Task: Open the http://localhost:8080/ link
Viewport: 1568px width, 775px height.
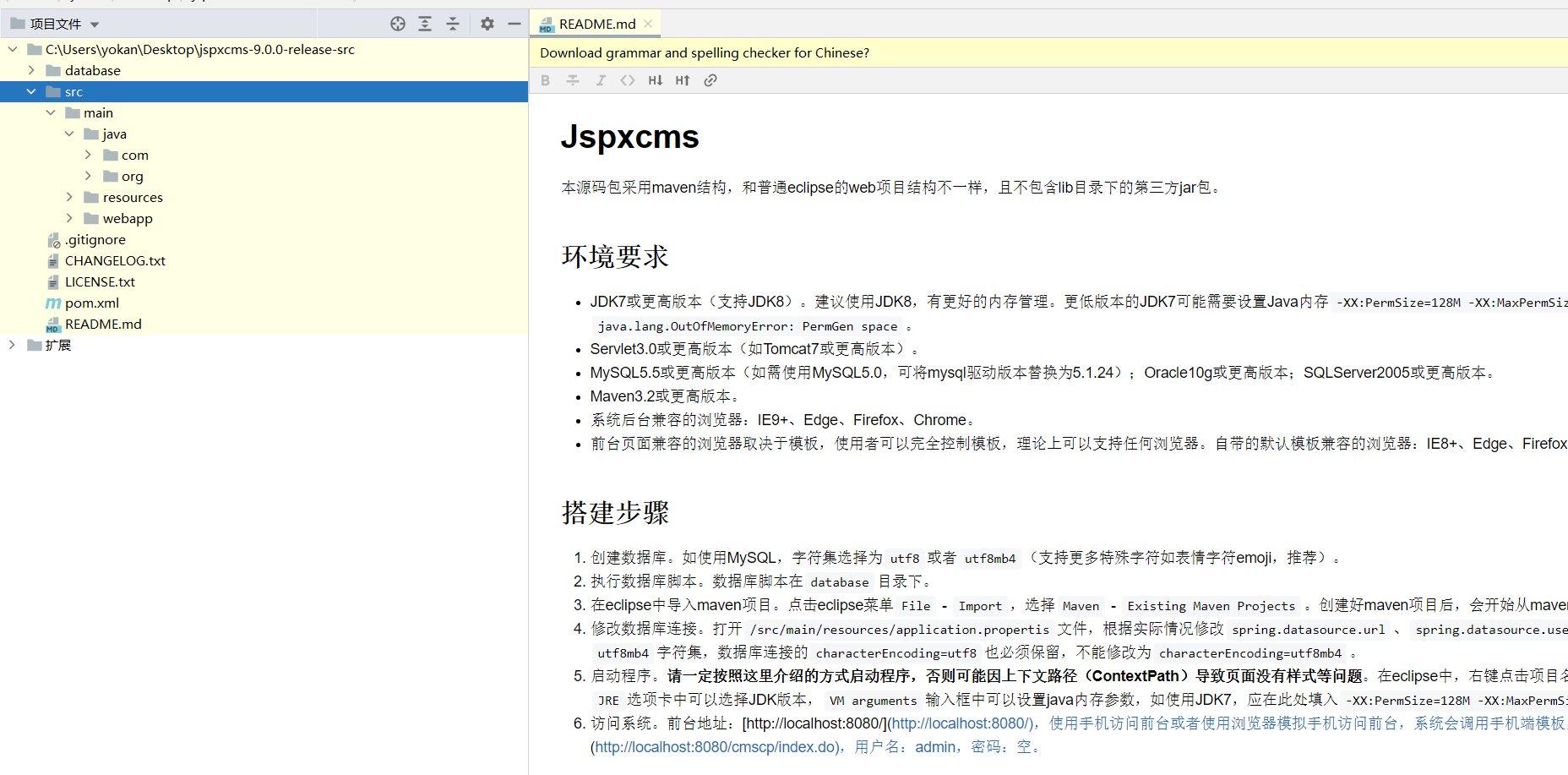Action: pyautogui.click(x=962, y=724)
